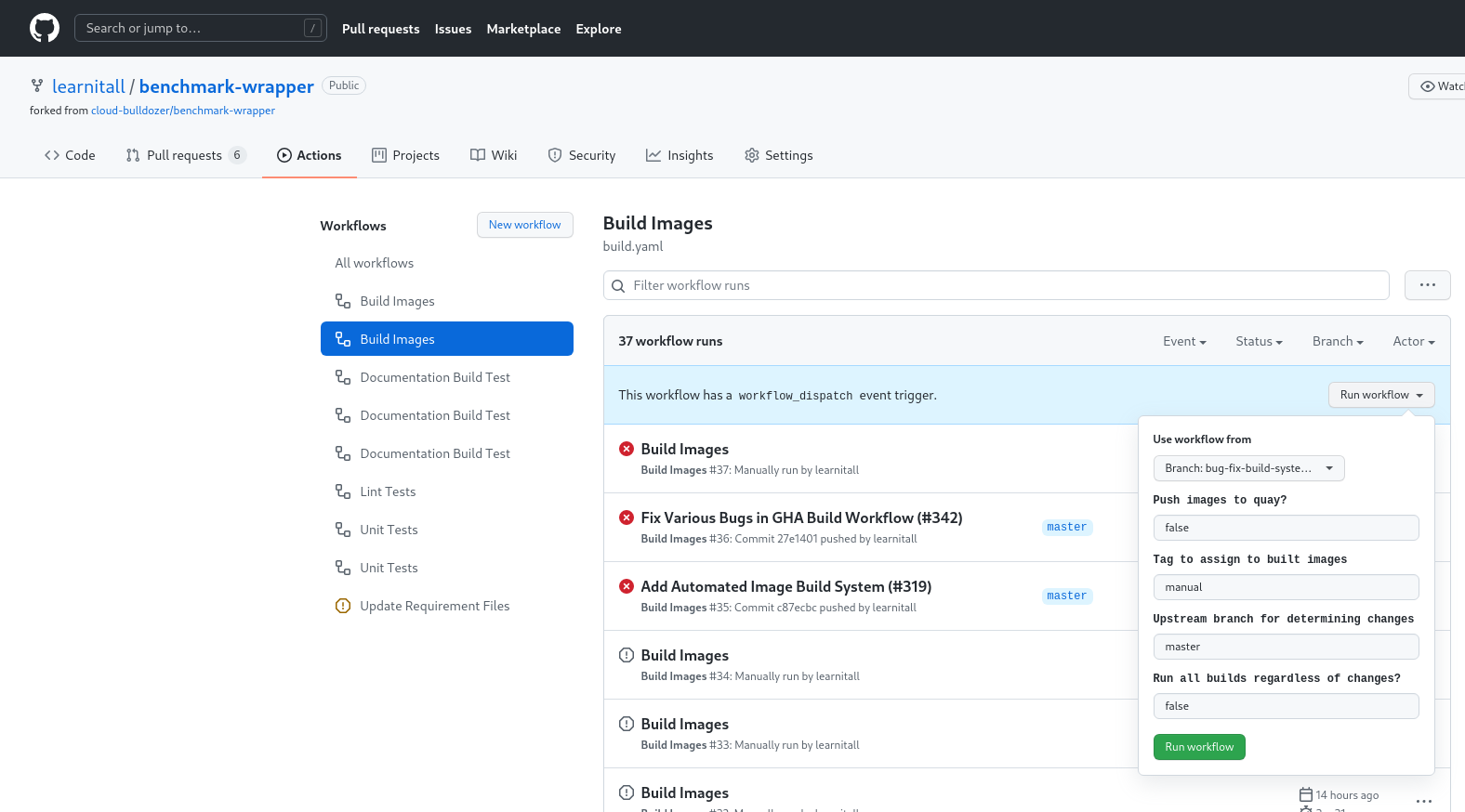
Task: Click the pull requests count badge 6
Action: (x=237, y=155)
